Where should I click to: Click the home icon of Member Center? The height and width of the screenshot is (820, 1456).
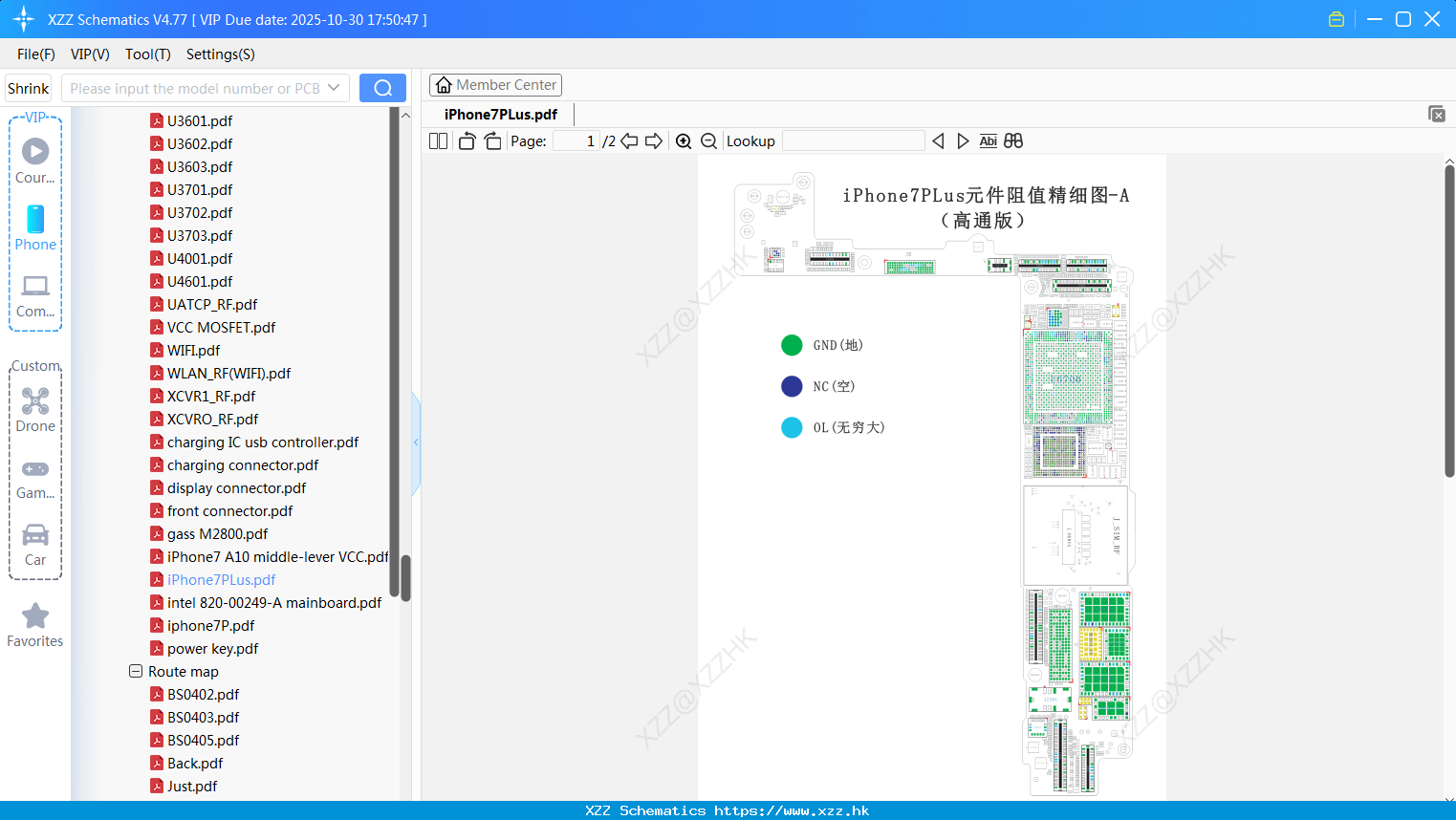[x=444, y=85]
